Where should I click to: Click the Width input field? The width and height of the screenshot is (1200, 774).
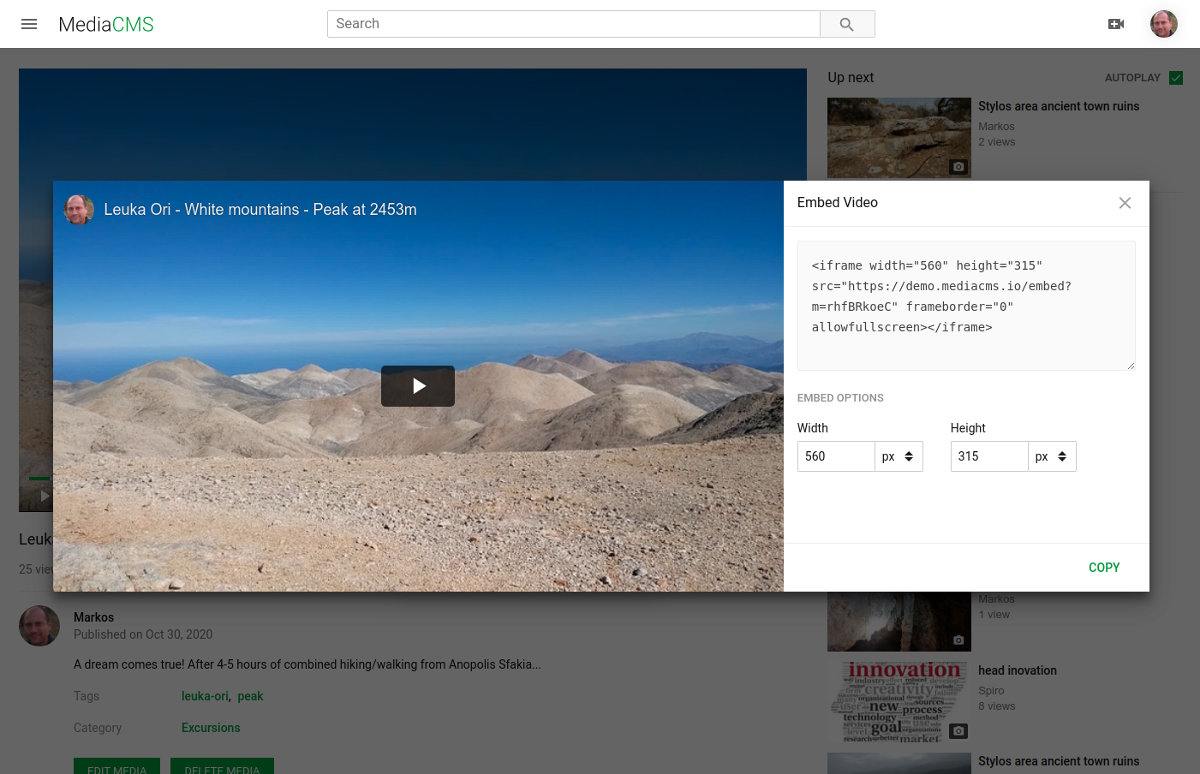pyautogui.click(x=835, y=456)
